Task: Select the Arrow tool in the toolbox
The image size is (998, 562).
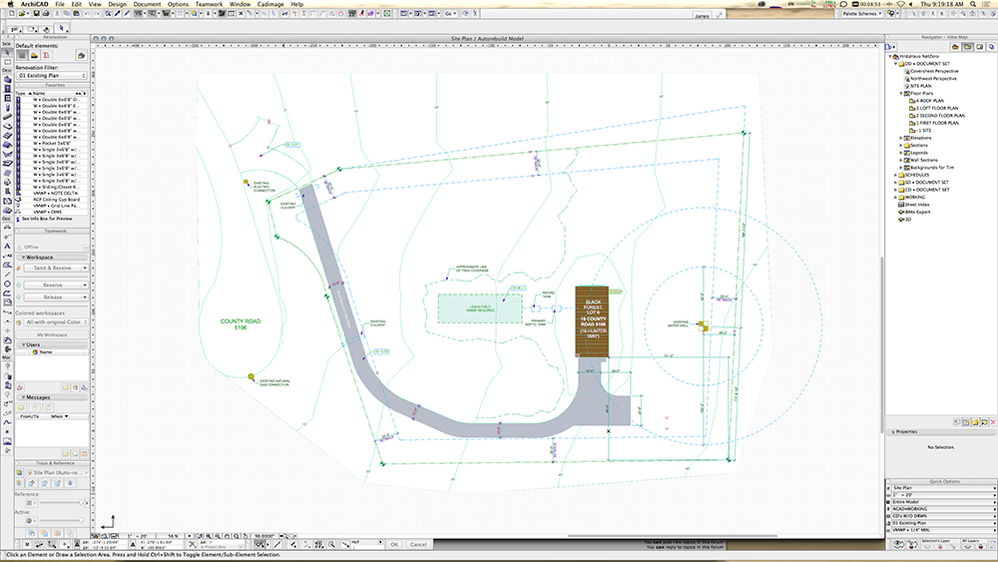Action: coord(7,53)
